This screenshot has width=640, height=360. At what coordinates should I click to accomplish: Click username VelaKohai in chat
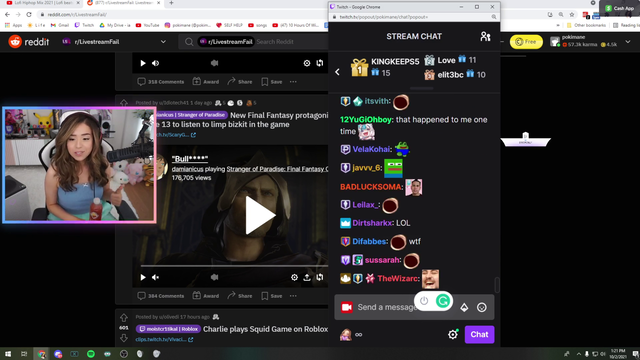[x=371, y=149]
